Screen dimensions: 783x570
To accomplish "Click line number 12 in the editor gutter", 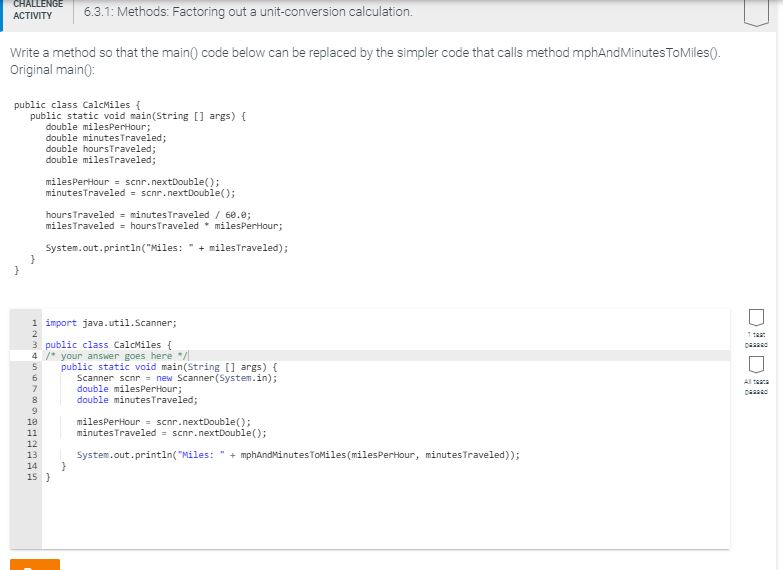I will (32, 444).
